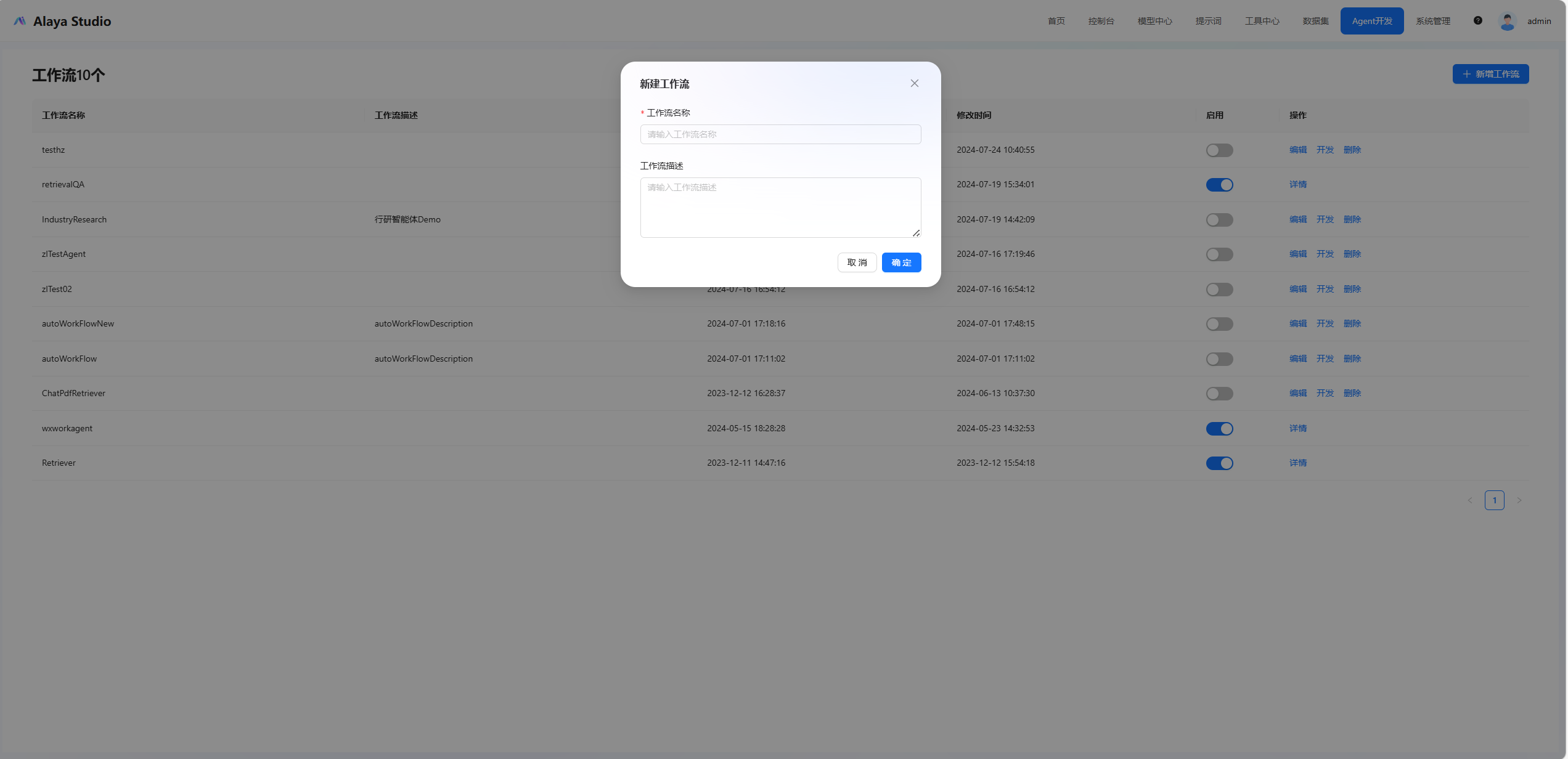This screenshot has height=759, width=1568.
Task: Open the 工具中心 menu
Action: click(x=1262, y=21)
